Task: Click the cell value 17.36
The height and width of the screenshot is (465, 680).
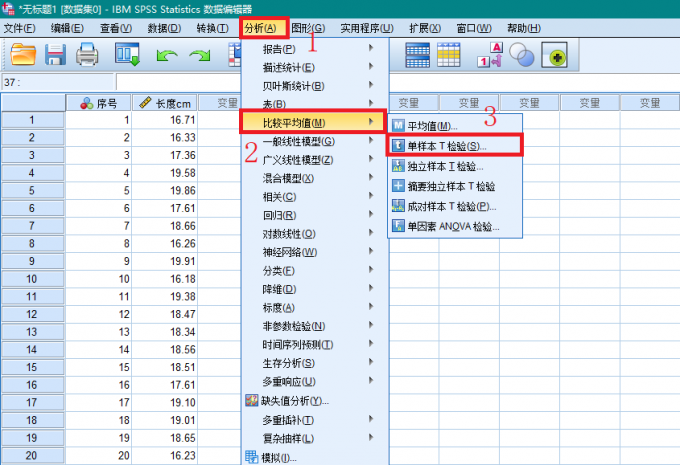Action: 164,155
